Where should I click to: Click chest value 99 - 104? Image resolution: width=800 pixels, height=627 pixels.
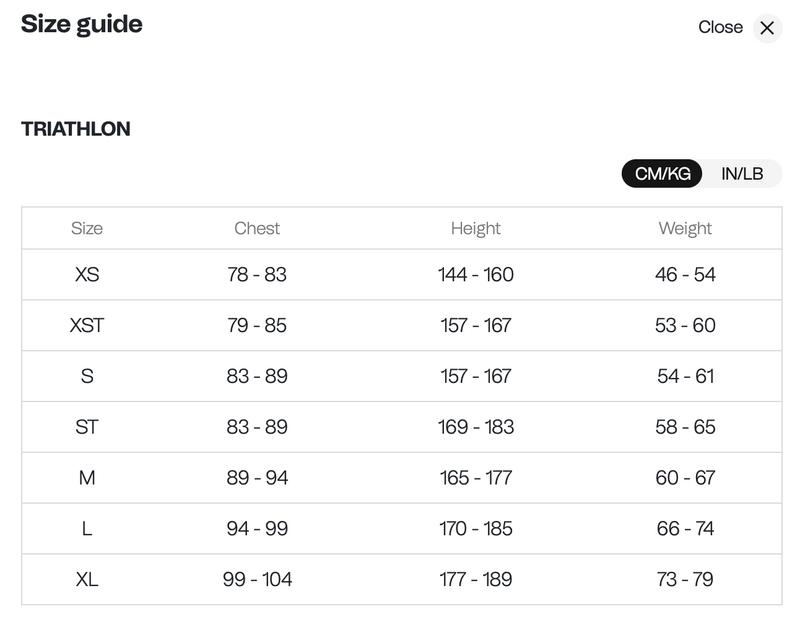(257, 580)
